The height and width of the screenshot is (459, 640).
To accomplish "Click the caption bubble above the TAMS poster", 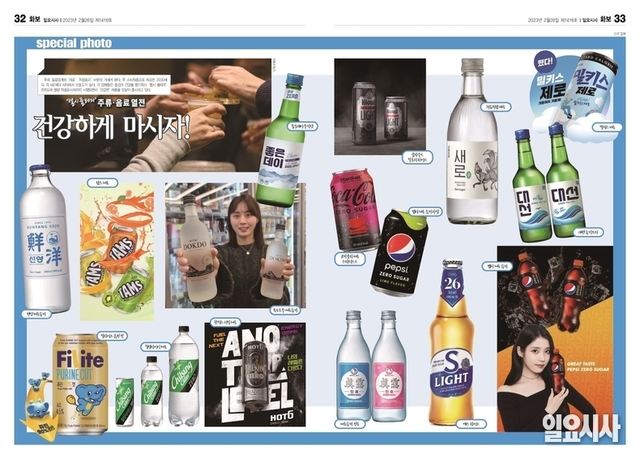I will 102,182.
